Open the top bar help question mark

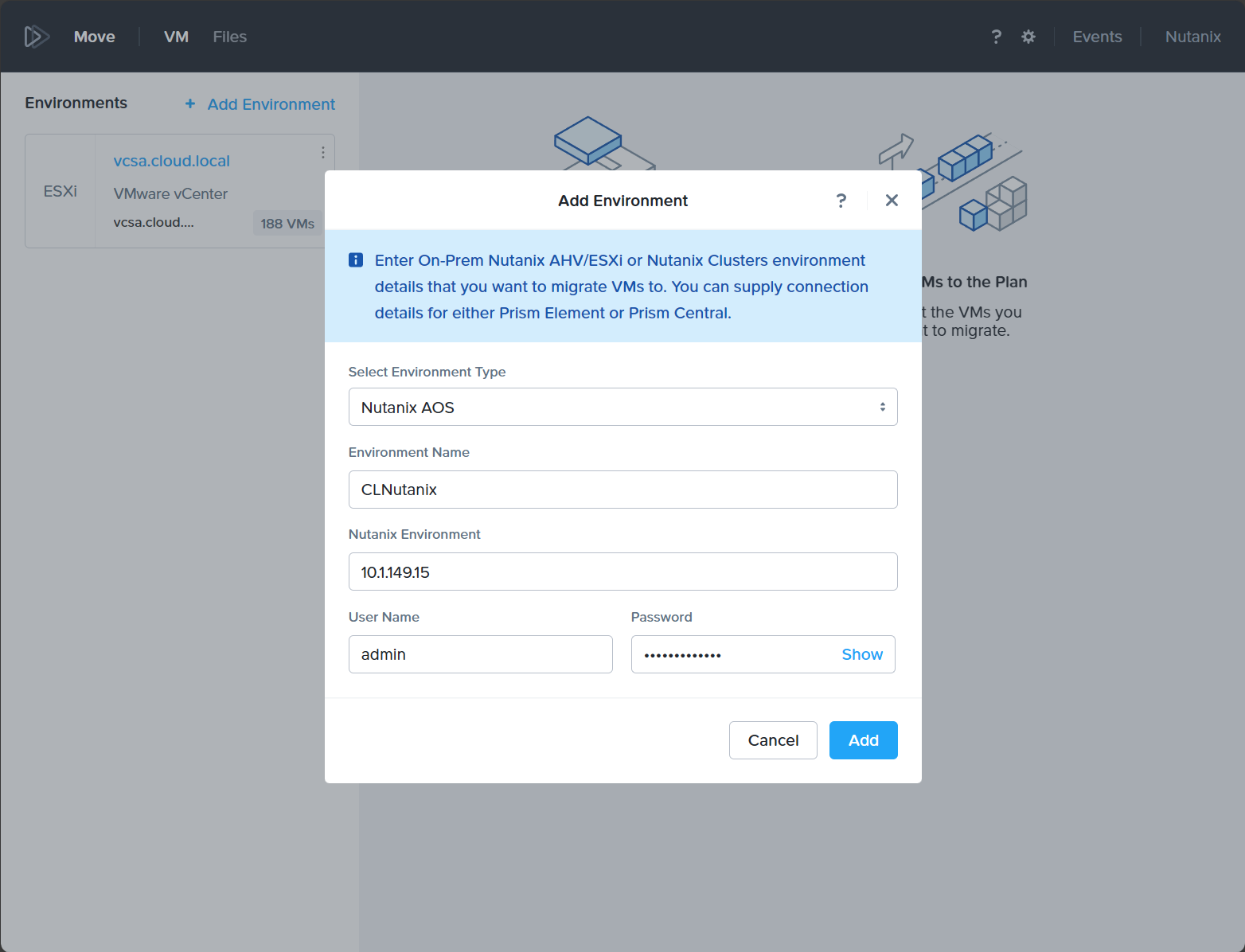click(x=996, y=37)
